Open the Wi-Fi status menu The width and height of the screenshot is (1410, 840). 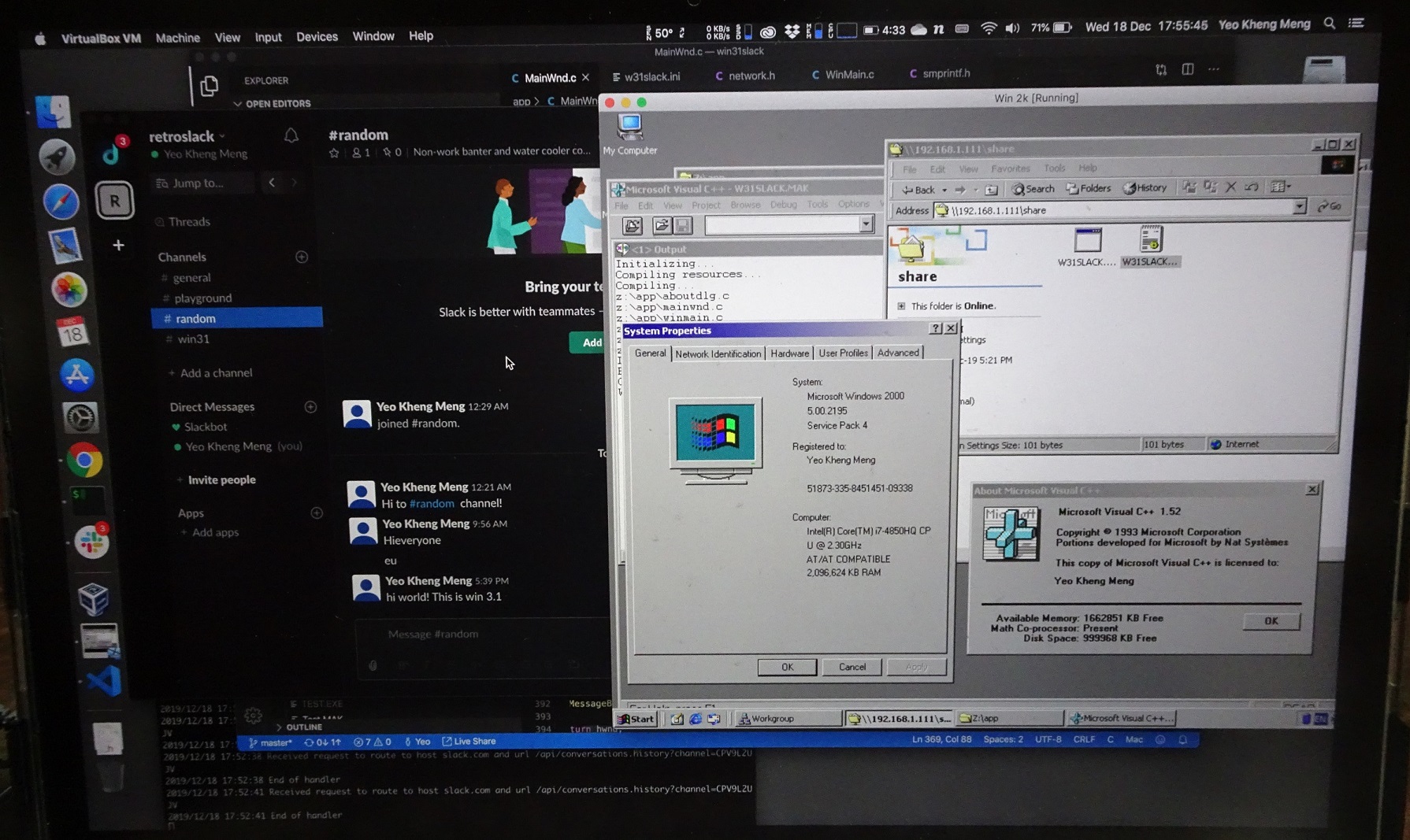(988, 28)
